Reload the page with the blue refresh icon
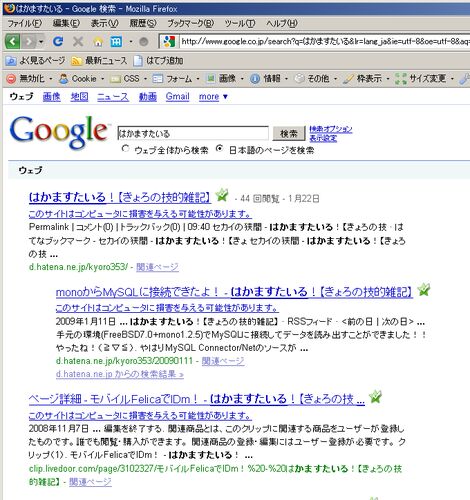Viewport: 470px width, 500px height. coord(58,41)
